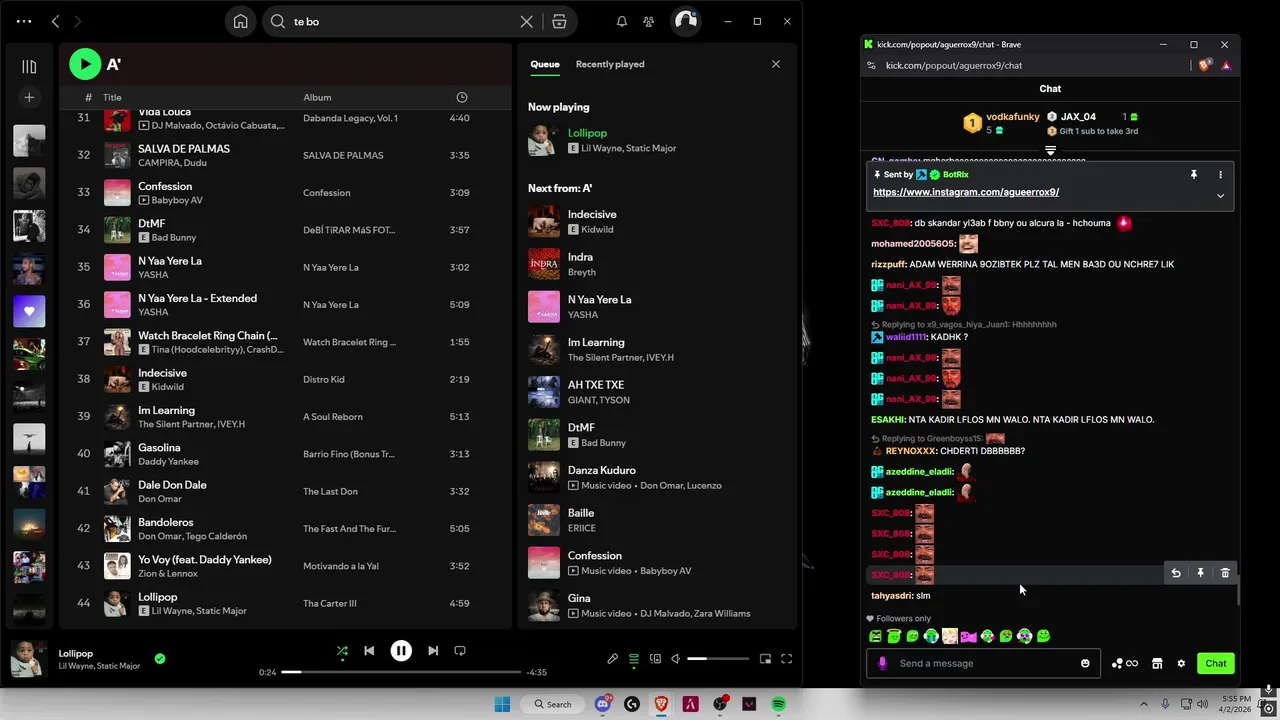Reply to the hovered SXC_808 message
This screenshot has height=720, width=1280.
tap(1176, 573)
